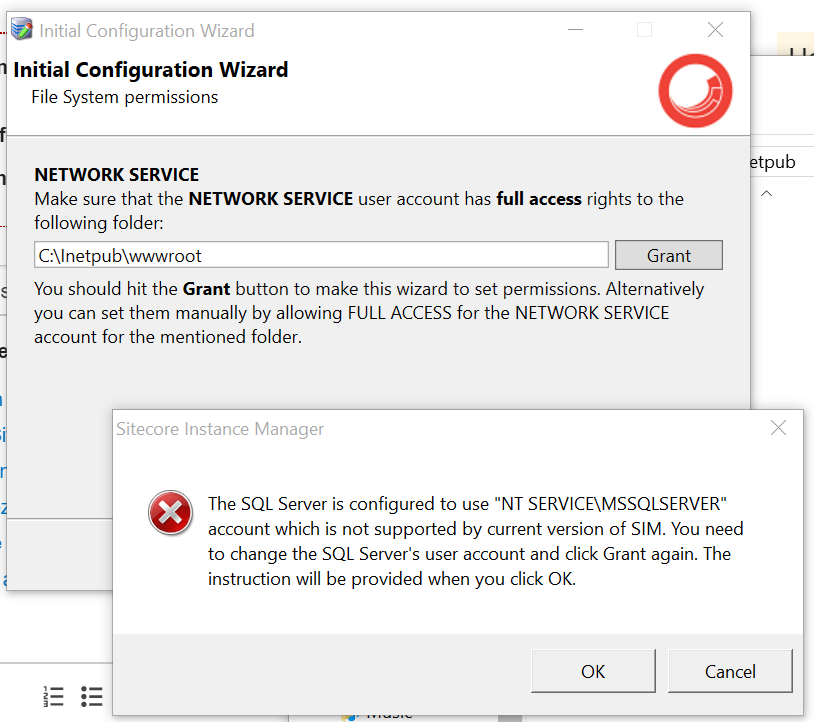Click the 'etpub' path box in background window
Viewport: 814px width, 722px height.
tap(780, 162)
